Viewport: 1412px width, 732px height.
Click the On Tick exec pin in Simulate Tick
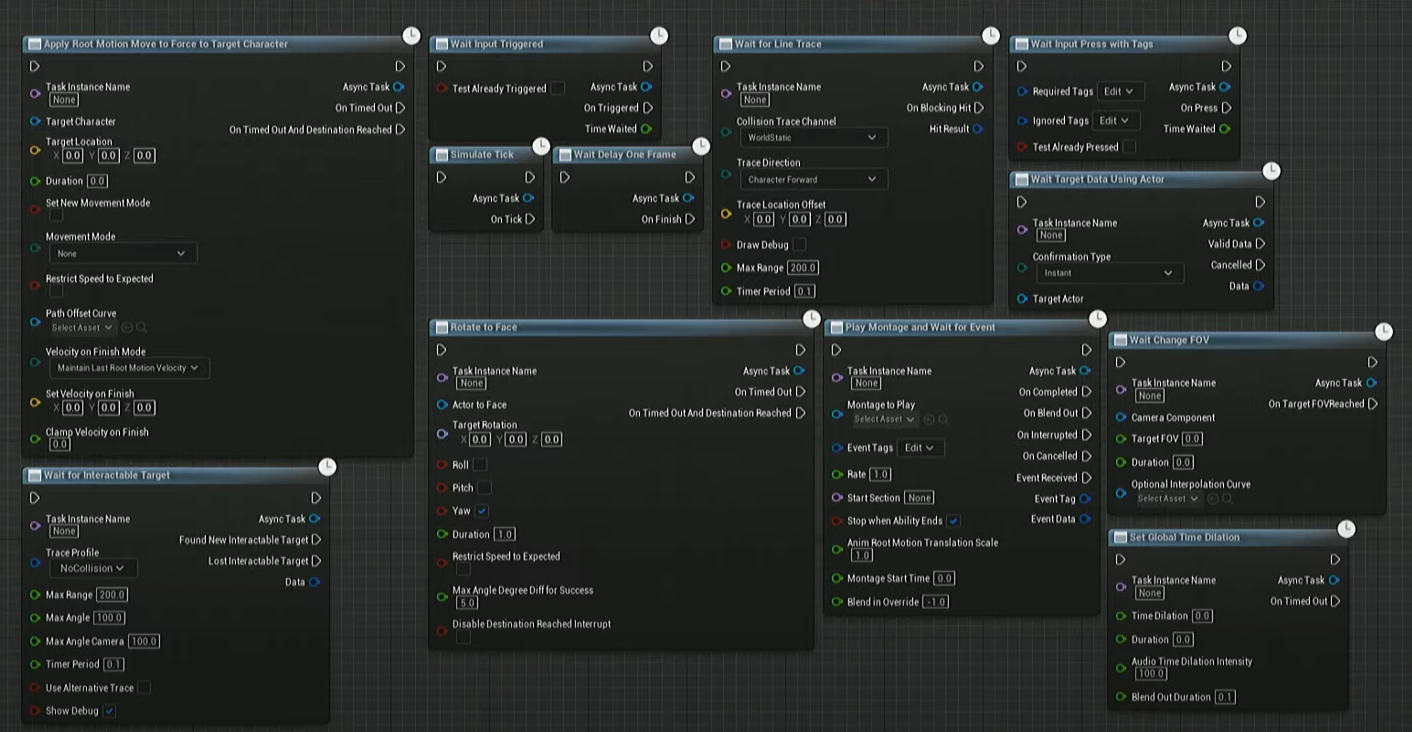(530, 219)
